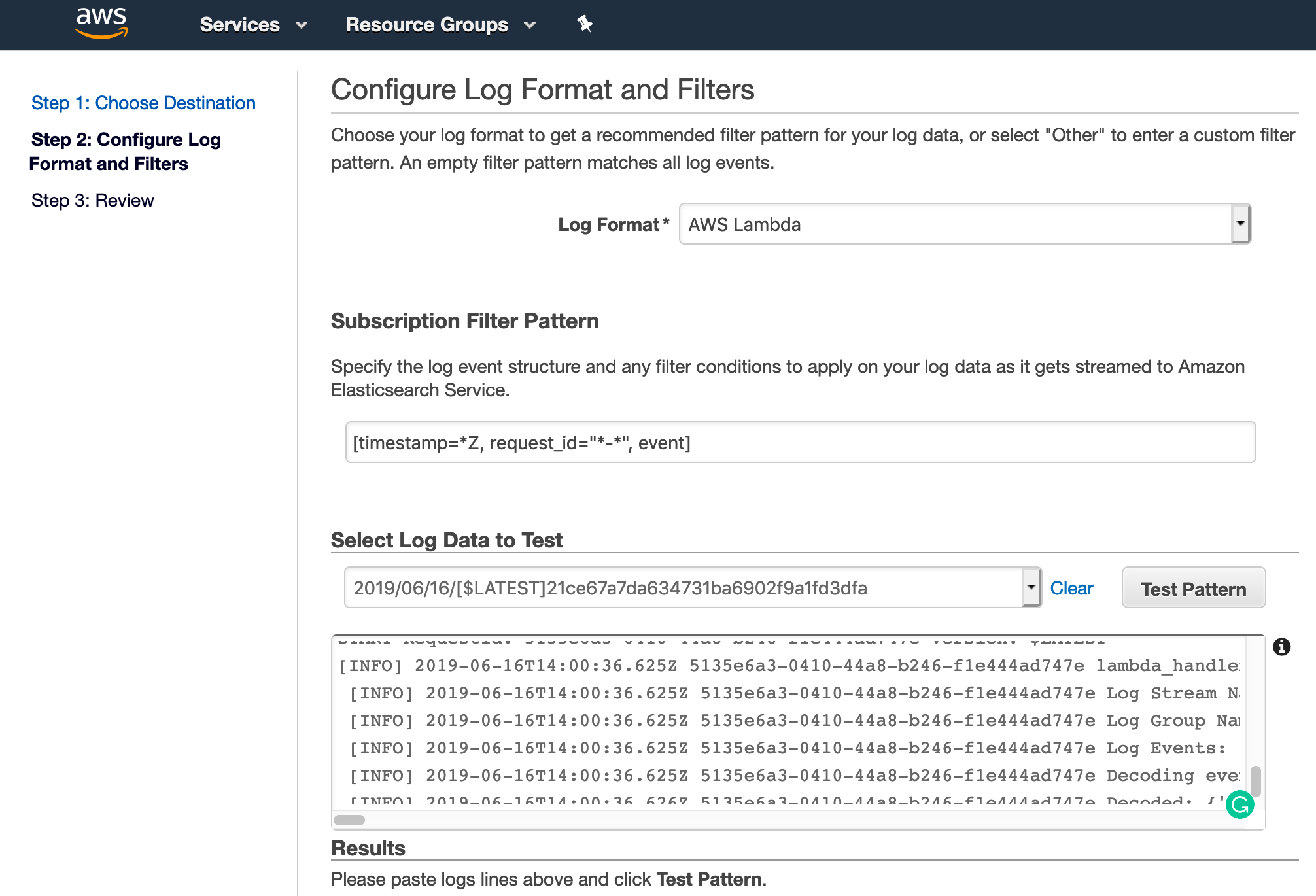The image size is (1316, 896).
Task: Select Step 3: Review in the sidebar
Action: (x=93, y=201)
